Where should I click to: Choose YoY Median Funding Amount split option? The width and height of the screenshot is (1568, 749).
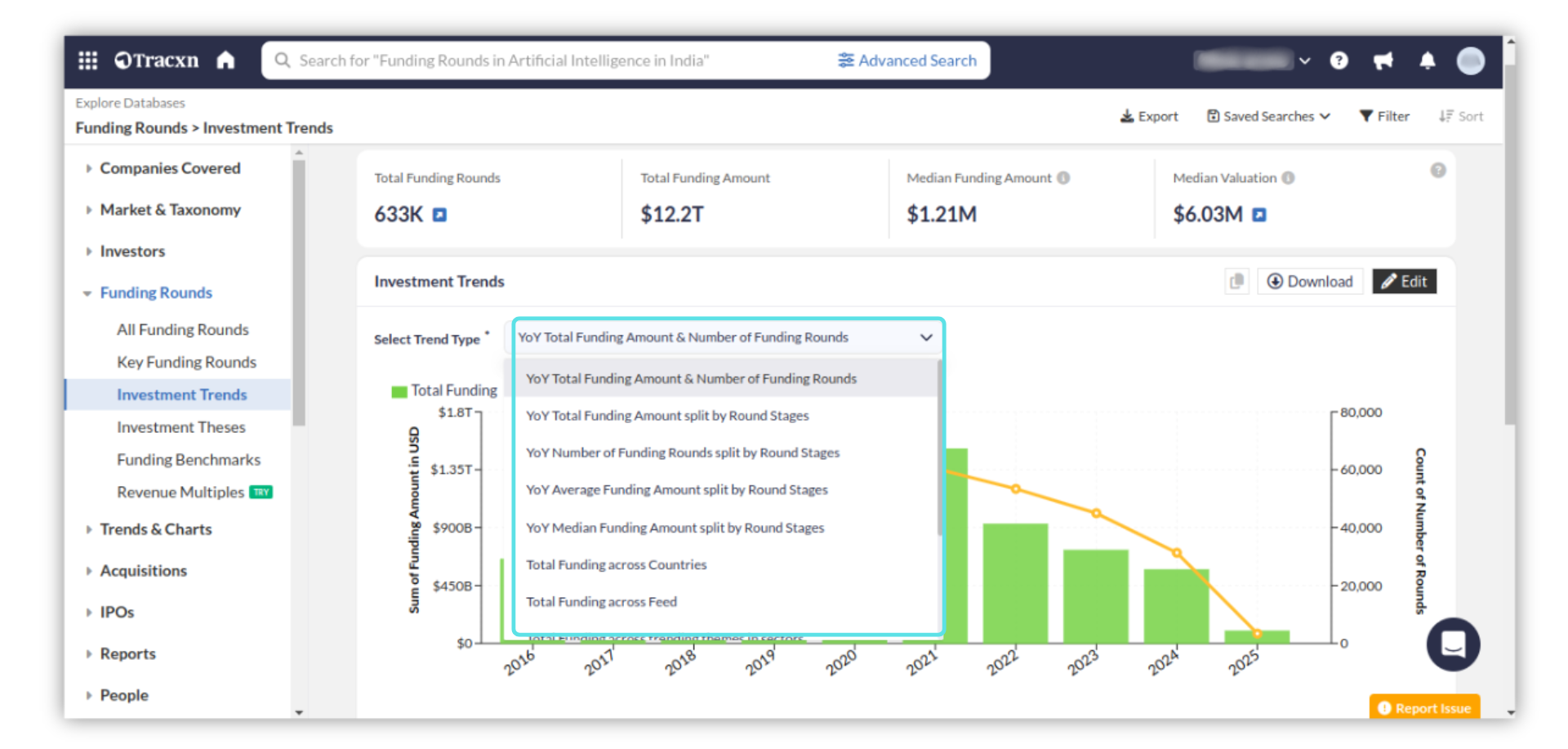[675, 528]
